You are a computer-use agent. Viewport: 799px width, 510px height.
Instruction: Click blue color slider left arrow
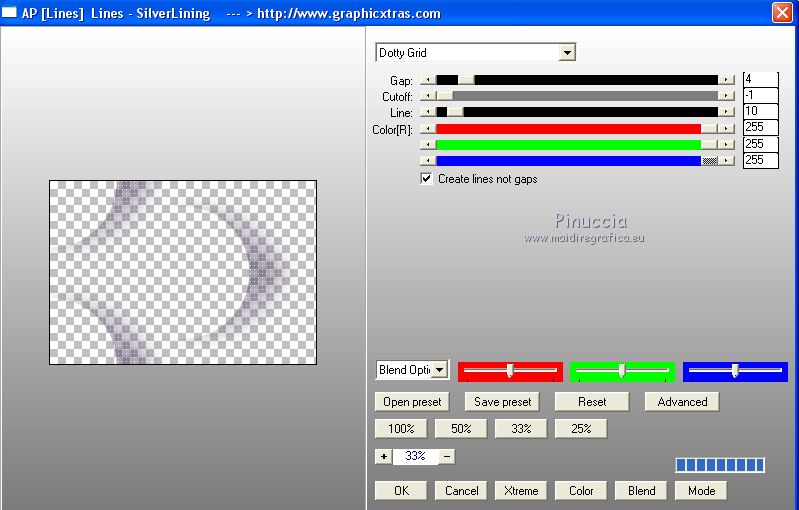pos(428,160)
